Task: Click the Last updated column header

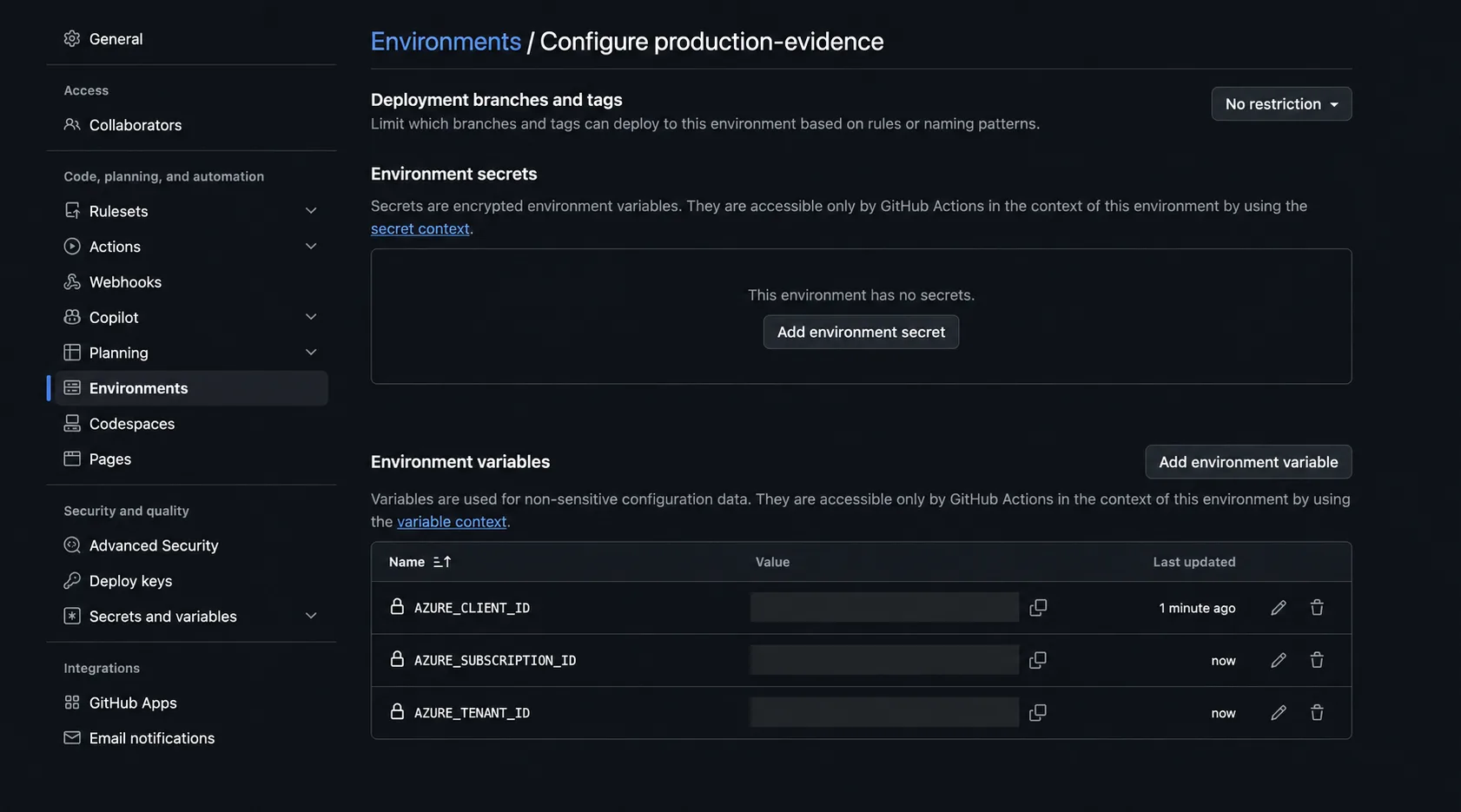Action: pyautogui.click(x=1194, y=562)
